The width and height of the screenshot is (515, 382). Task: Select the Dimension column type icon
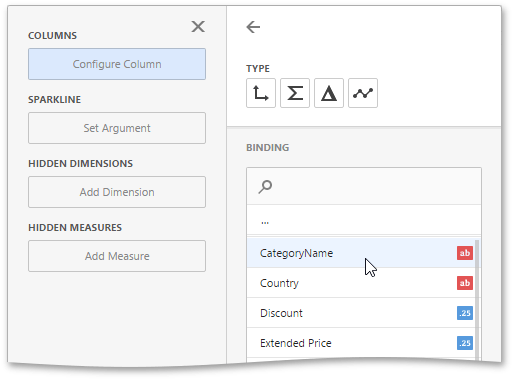pyautogui.click(x=261, y=93)
